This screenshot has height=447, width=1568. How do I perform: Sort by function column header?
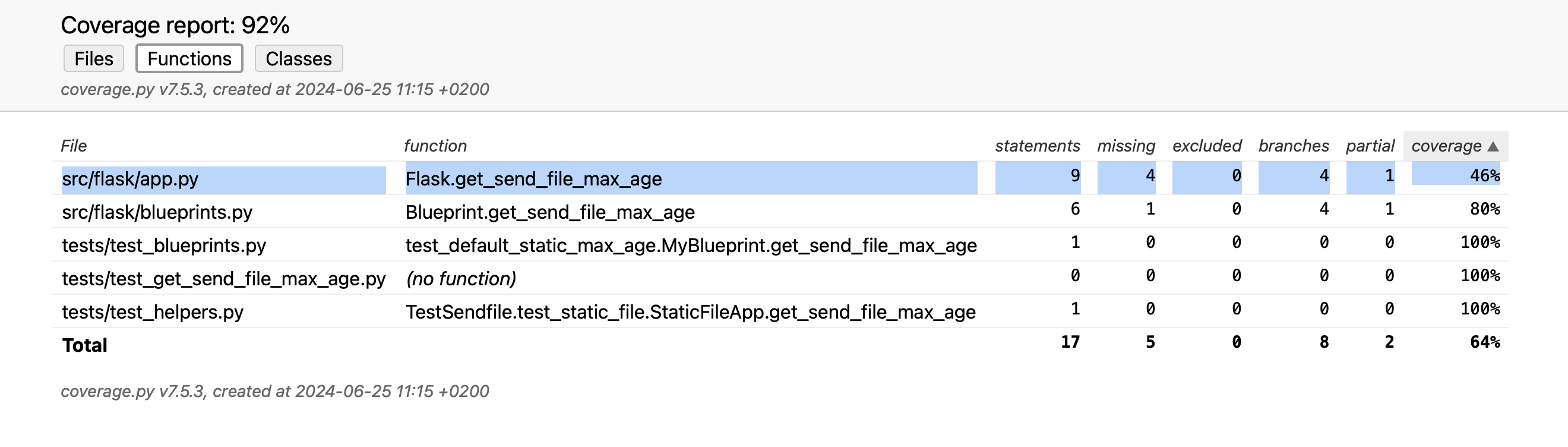(x=435, y=146)
